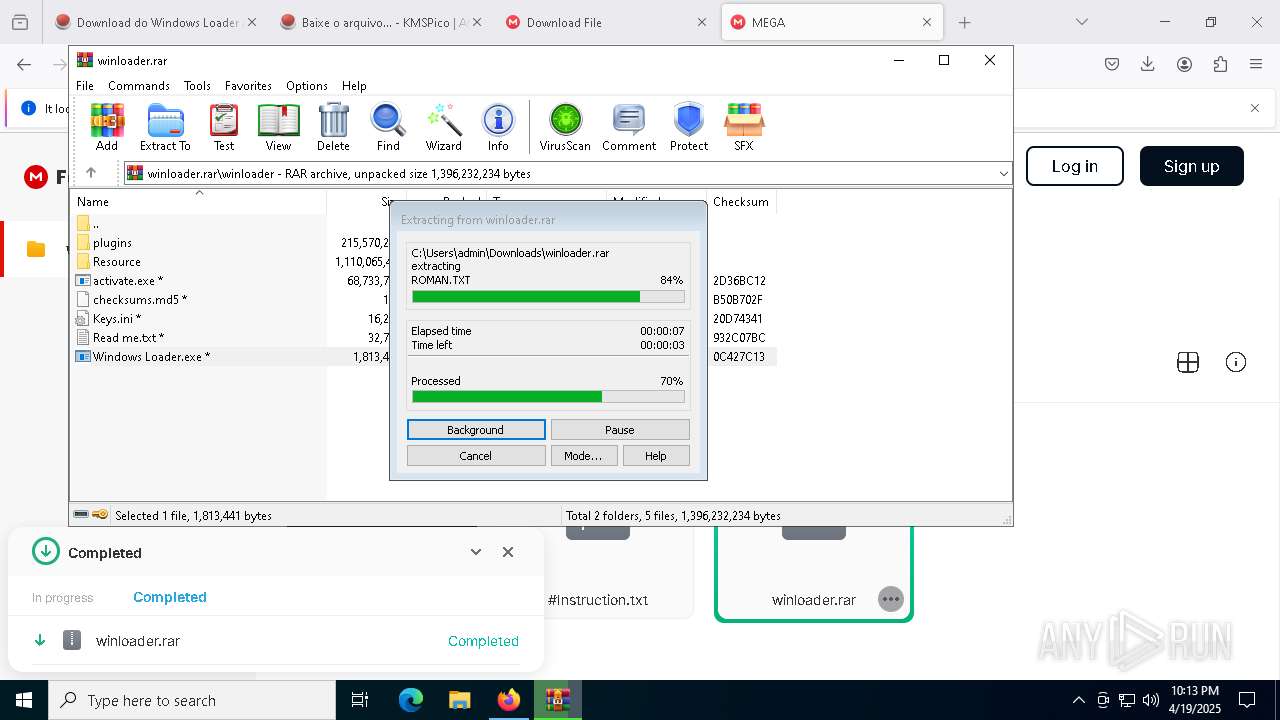This screenshot has height=720, width=1280.
Task: Open File Explorer from the taskbar
Action: pyautogui.click(x=459, y=700)
